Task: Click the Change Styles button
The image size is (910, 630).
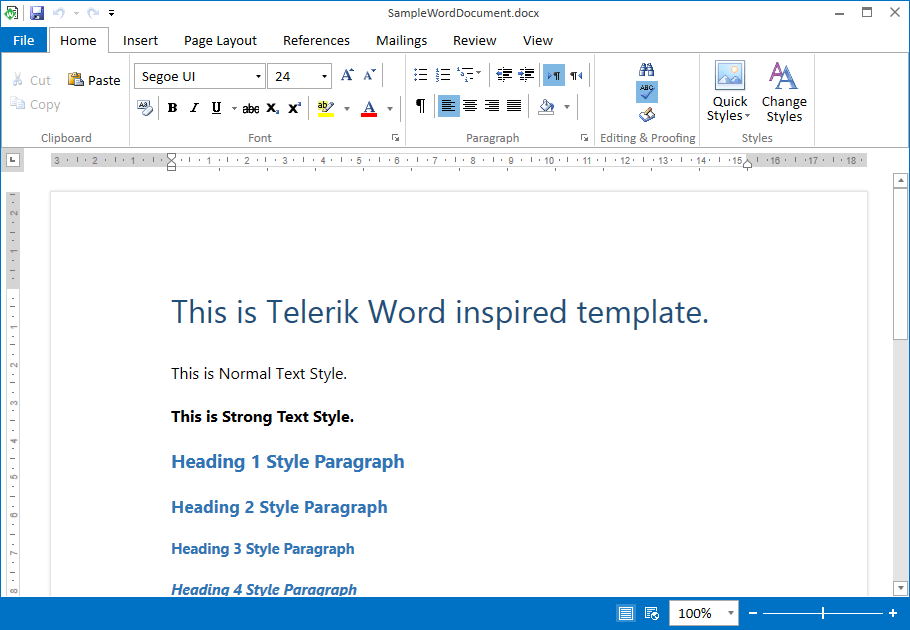Action: (784, 95)
